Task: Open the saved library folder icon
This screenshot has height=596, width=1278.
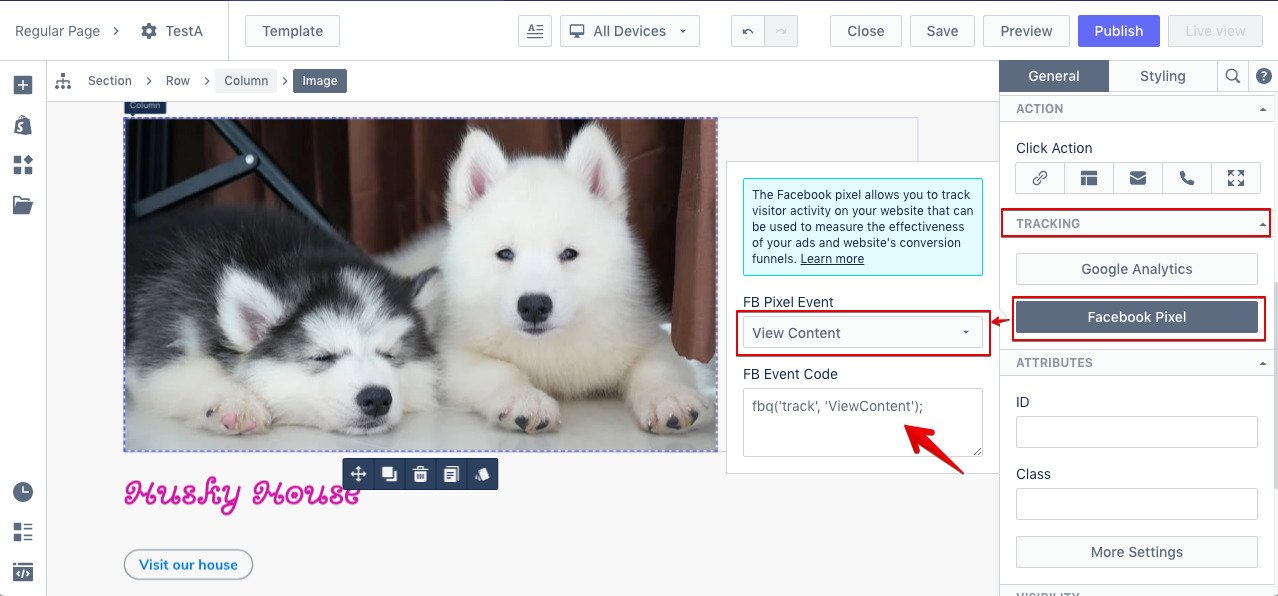Action: click(22, 205)
